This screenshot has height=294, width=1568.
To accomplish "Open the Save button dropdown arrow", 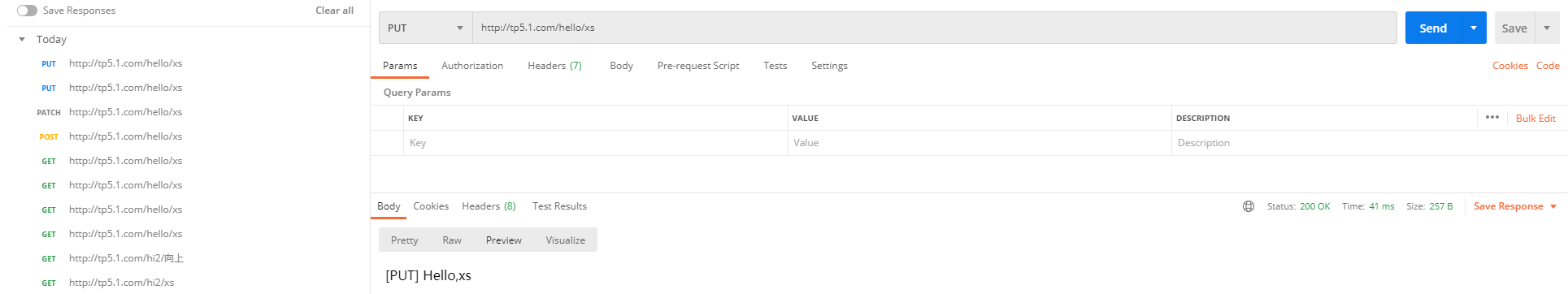I will point(1547,28).
